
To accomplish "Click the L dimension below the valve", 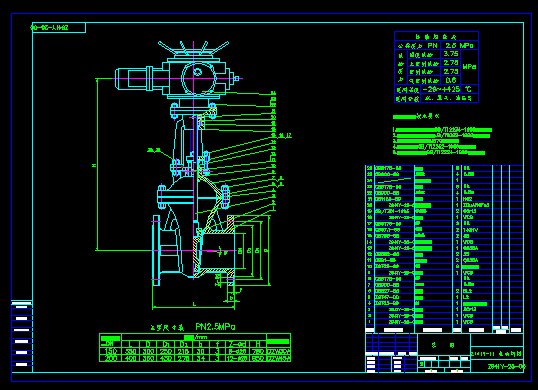I will [x=194, y=304].
